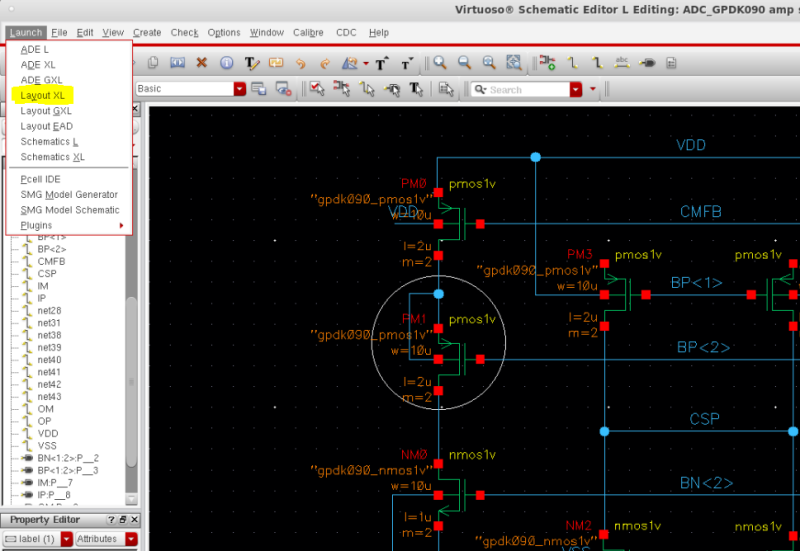Click the Search input field
This screenshot has width=800, height=551.
click(520, 89)
